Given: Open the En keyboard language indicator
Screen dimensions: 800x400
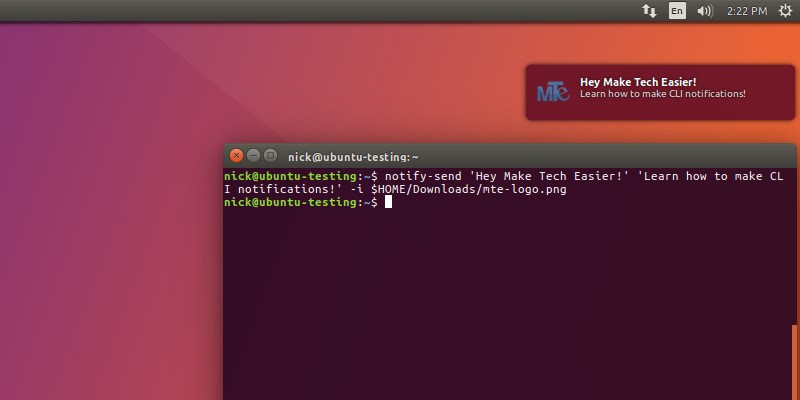Looking at the screenshot, I should pos(677,11).
